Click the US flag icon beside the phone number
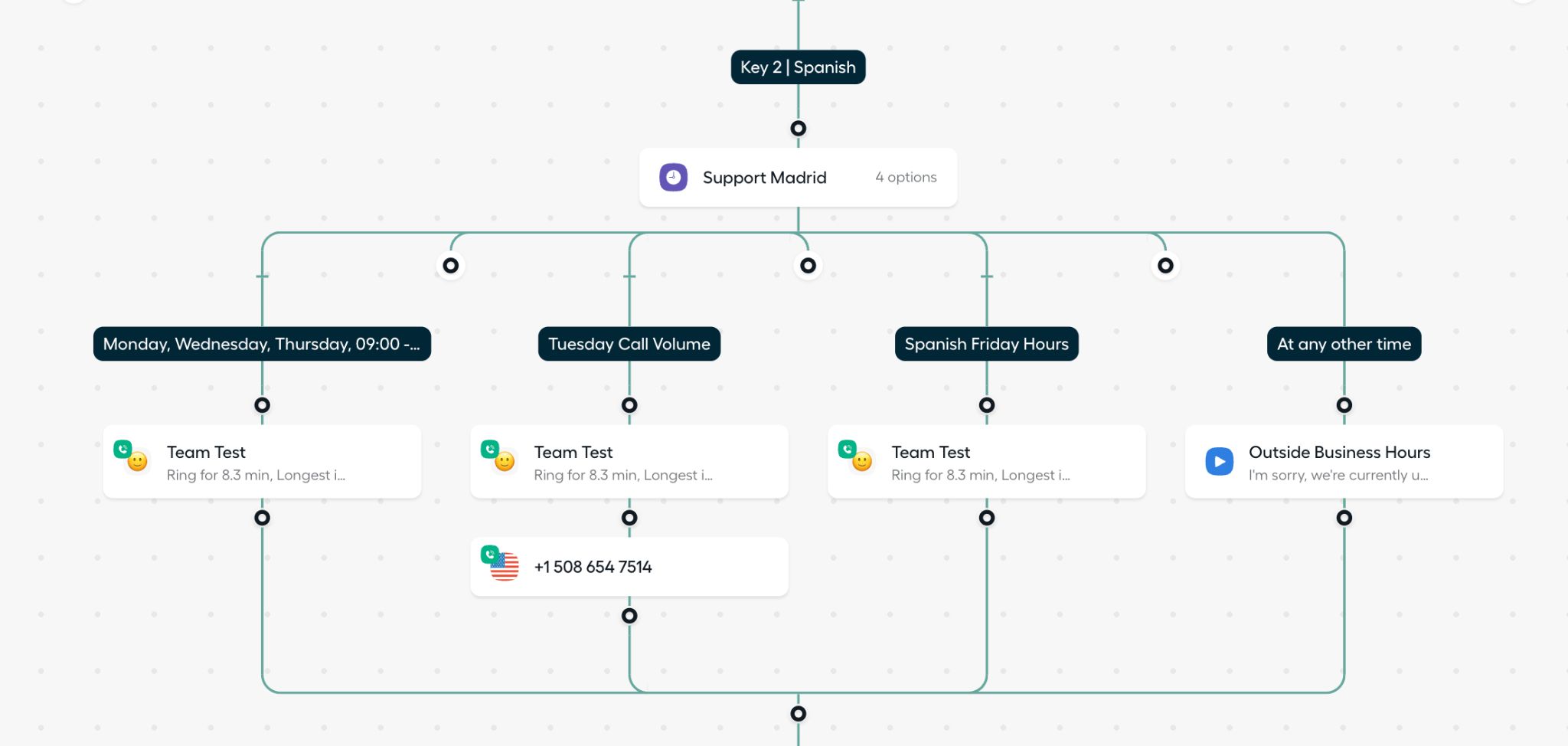 503,567
